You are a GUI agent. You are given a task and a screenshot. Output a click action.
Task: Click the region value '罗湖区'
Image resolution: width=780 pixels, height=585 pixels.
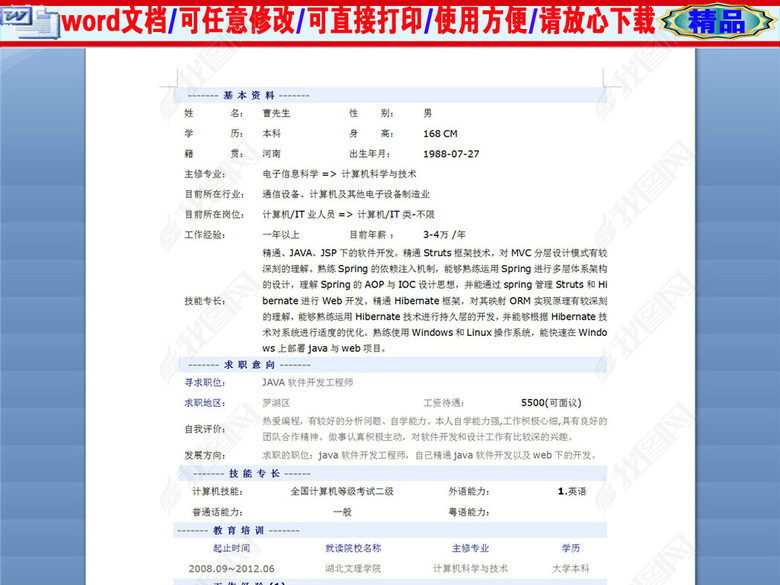click(x=276, y=403)
